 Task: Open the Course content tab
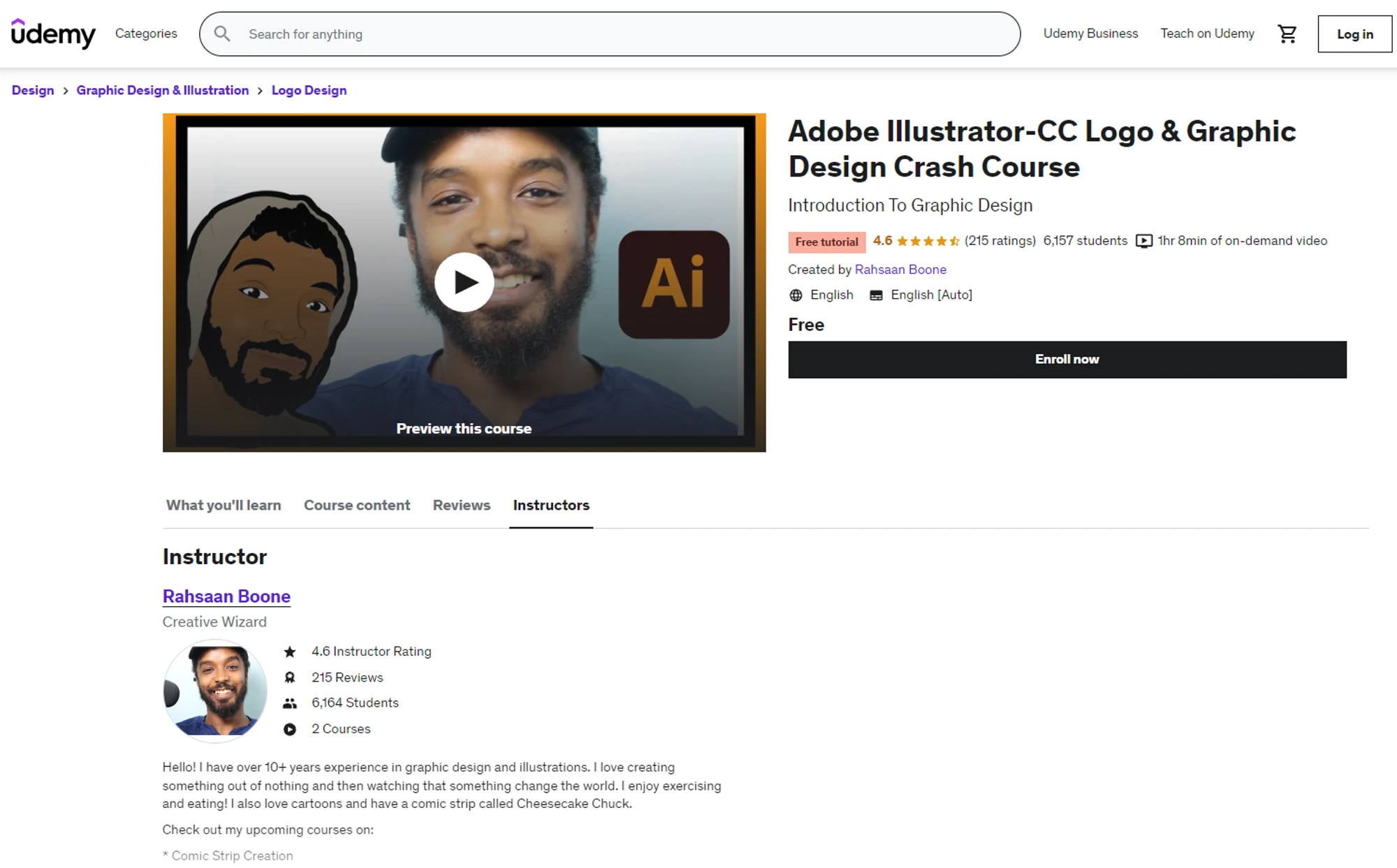click(x=357, y=505)
